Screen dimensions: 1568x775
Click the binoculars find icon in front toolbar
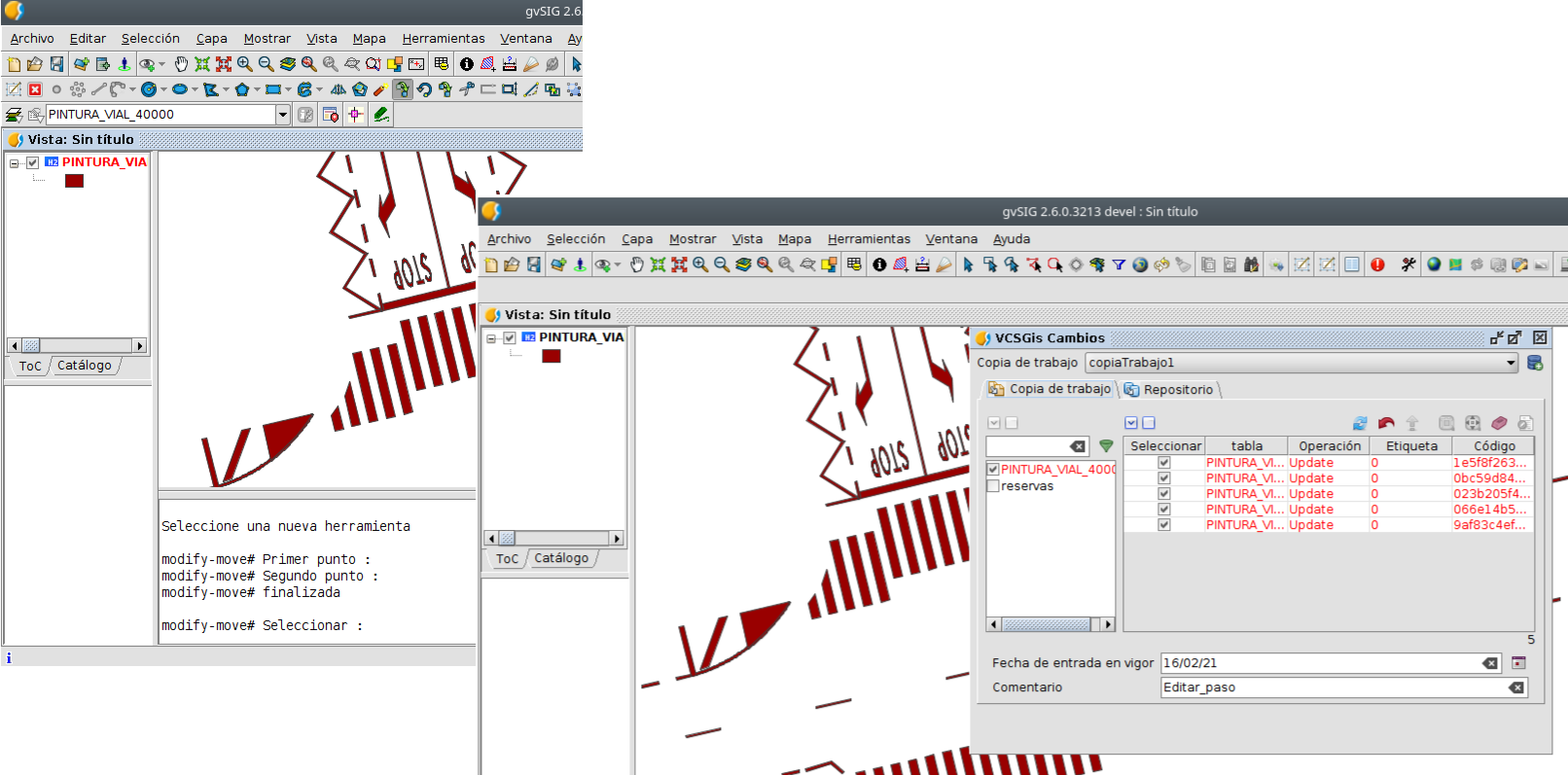click(1251, 264)
